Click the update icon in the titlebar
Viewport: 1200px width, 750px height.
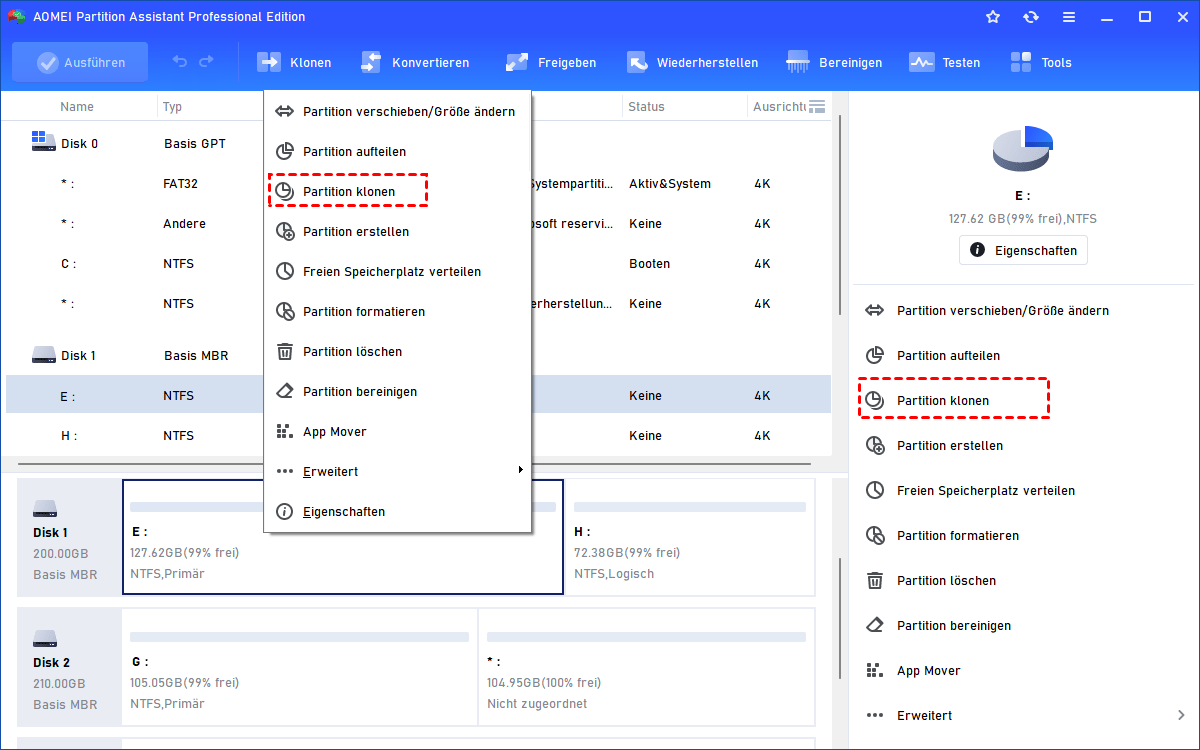(1030, 16)
